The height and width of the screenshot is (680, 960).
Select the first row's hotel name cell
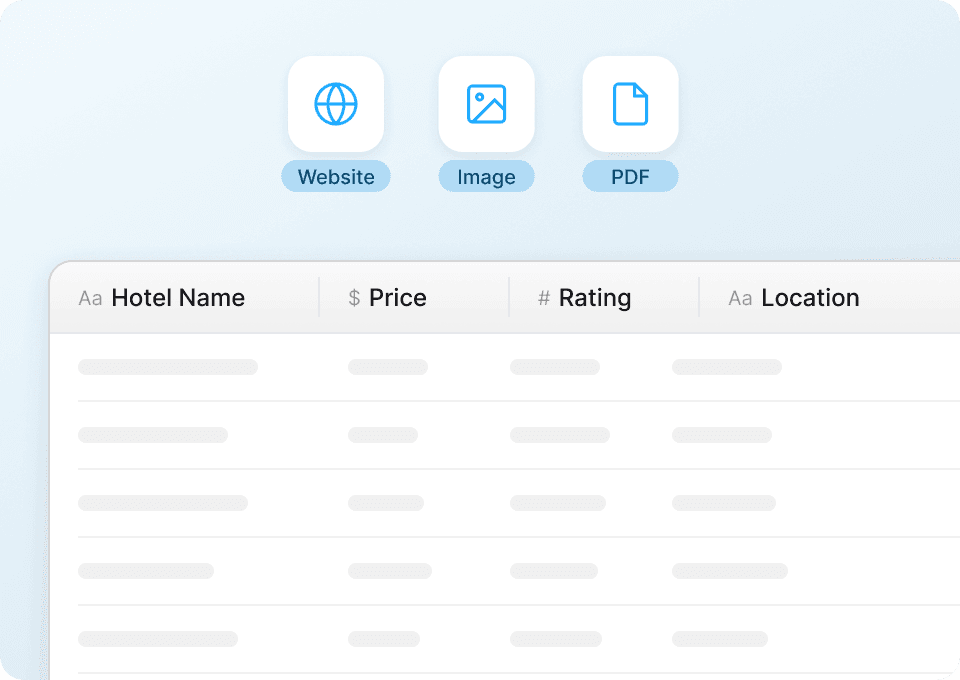[x=168, y=367]
